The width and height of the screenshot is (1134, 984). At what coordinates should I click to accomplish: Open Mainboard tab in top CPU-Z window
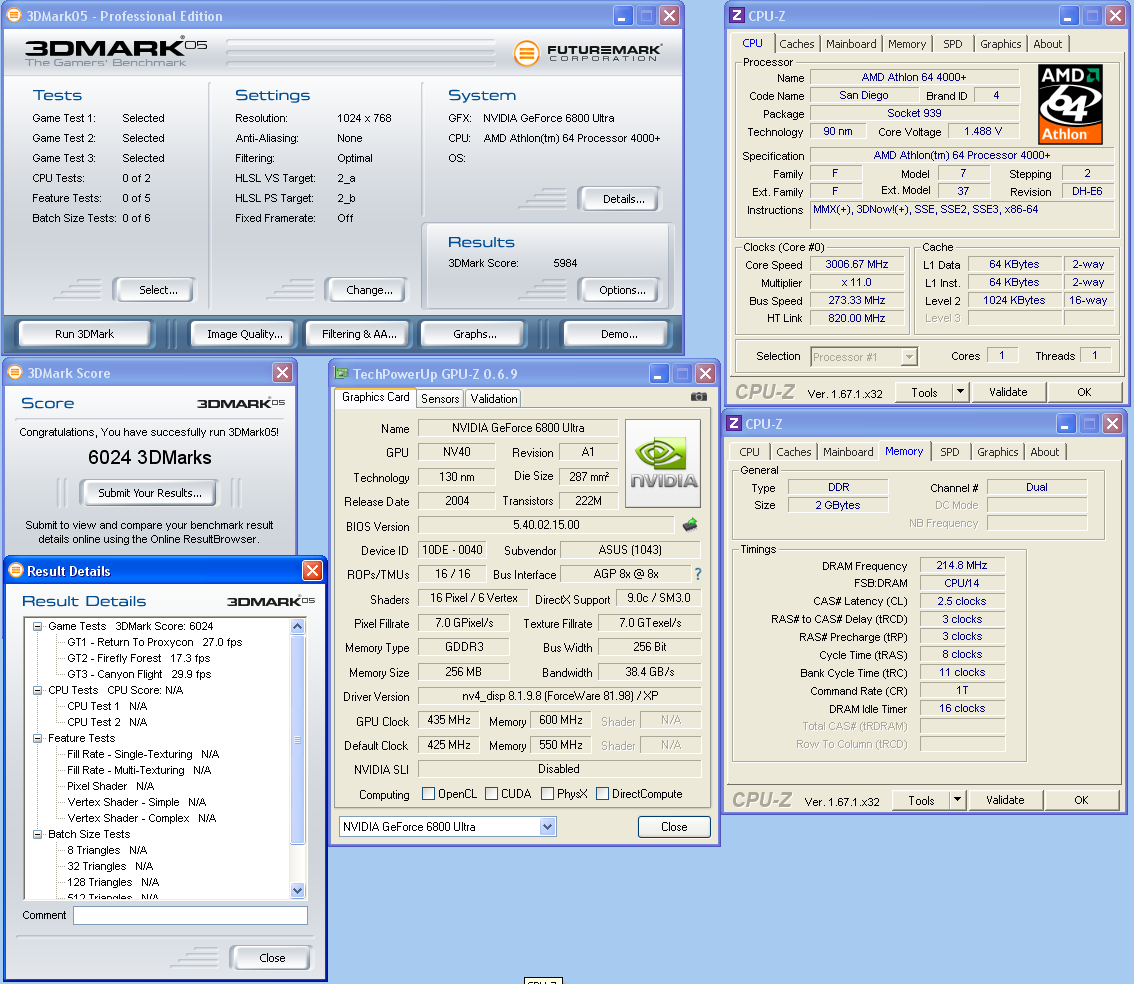(851, 44)
